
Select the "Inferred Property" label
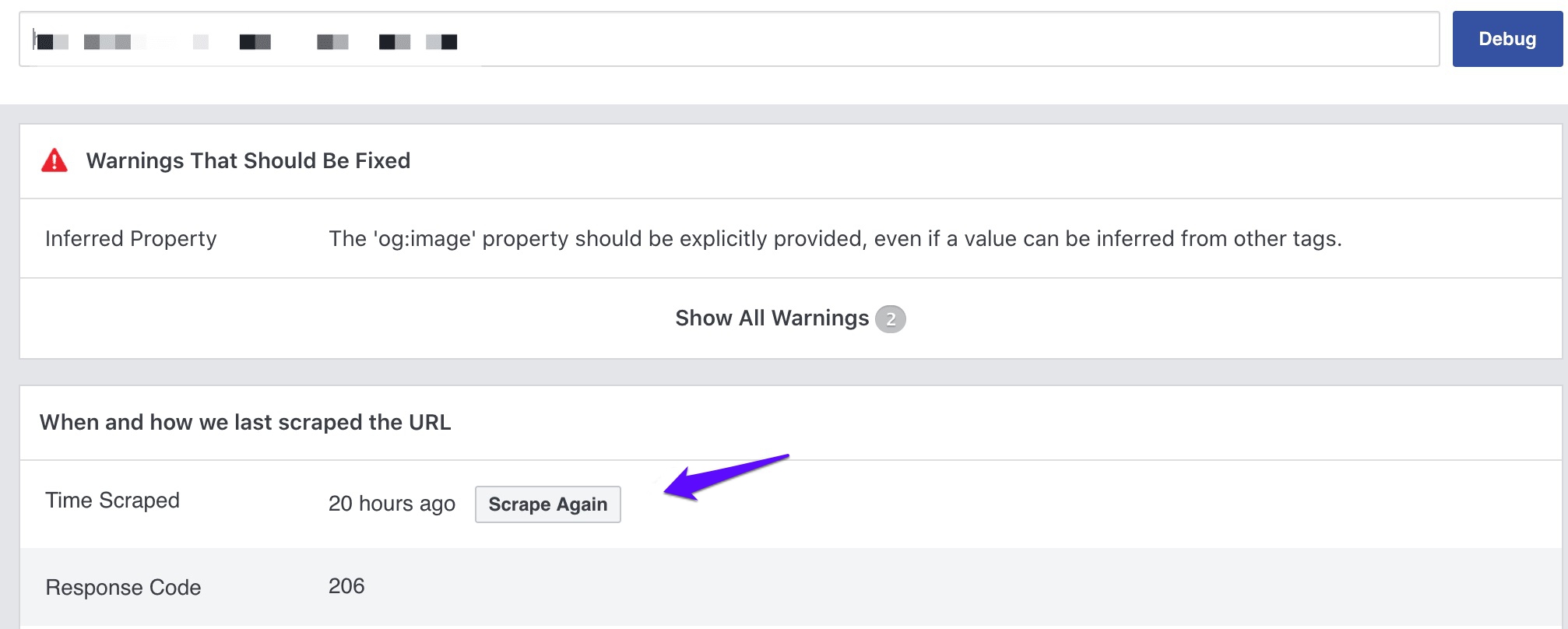pos(131,238)
